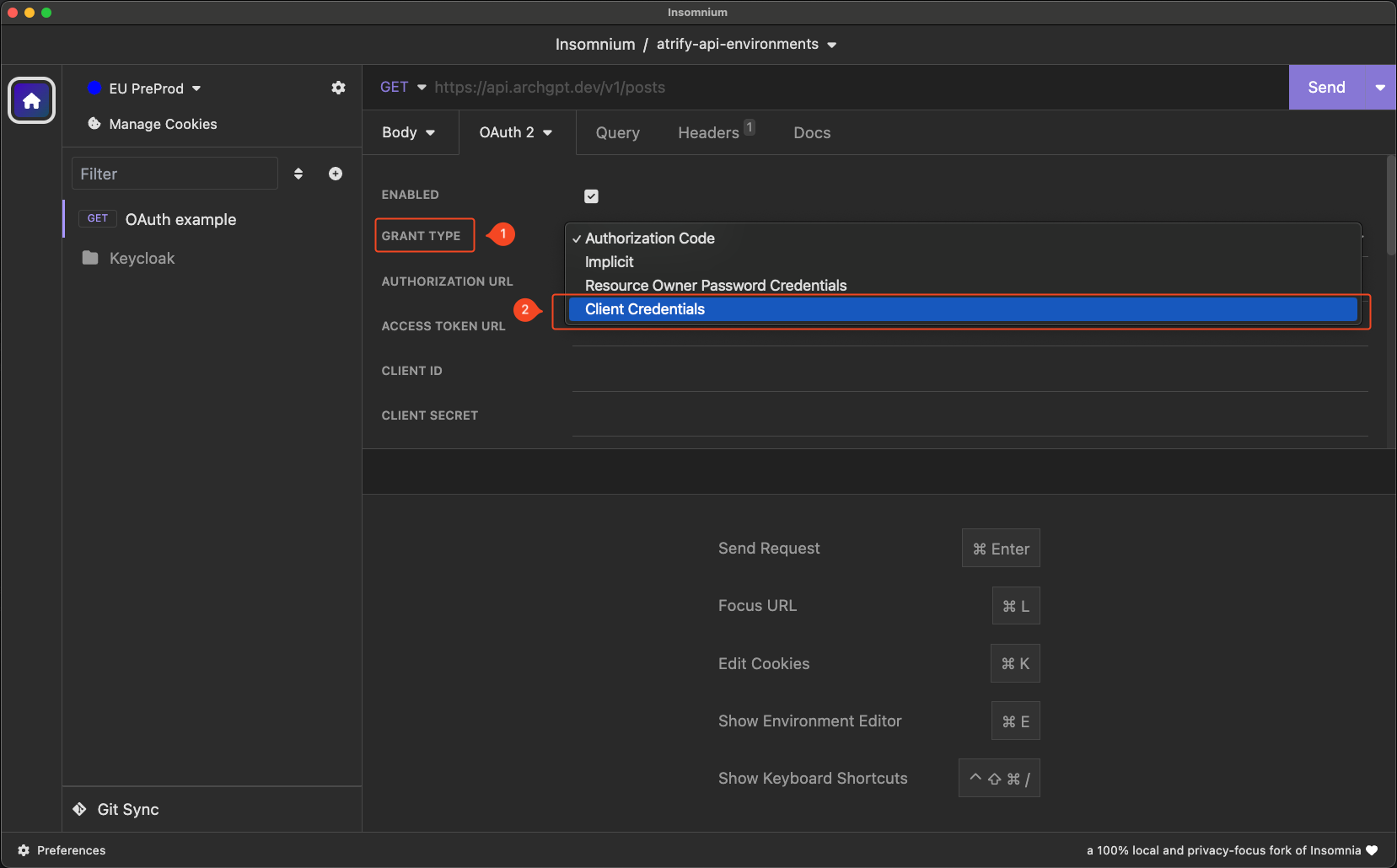Viewport: 1397px width, 868px height.
Task: Open Preferences gear in status bar
Action: pyautogui.click(x=24, y=850)
